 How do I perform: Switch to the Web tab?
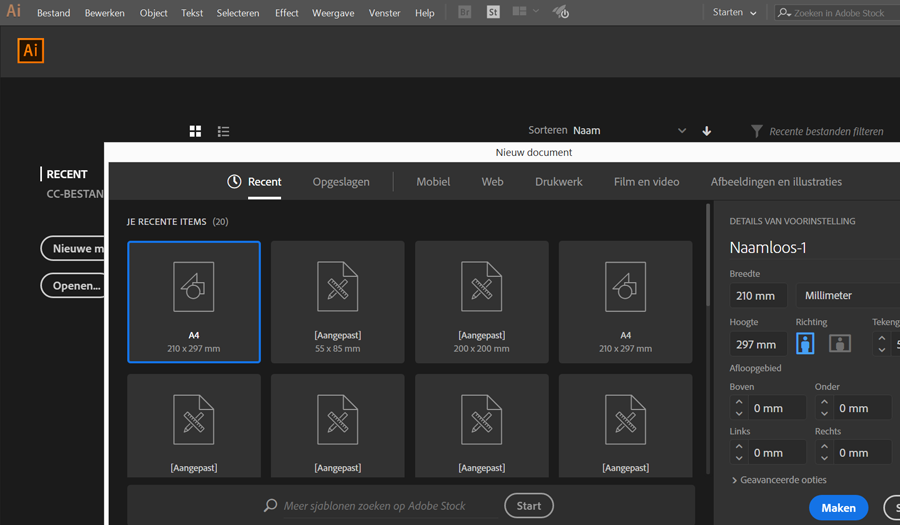[492, 181]
